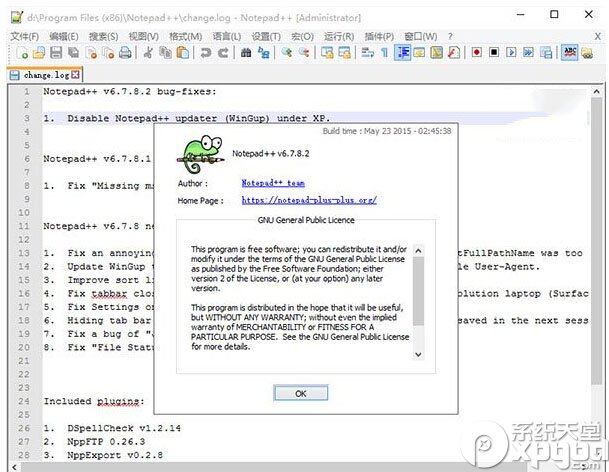Open the Notepad++ team author link
This screenshot has height=472, width=609.
pyautogui.click(x=273, y=183)
